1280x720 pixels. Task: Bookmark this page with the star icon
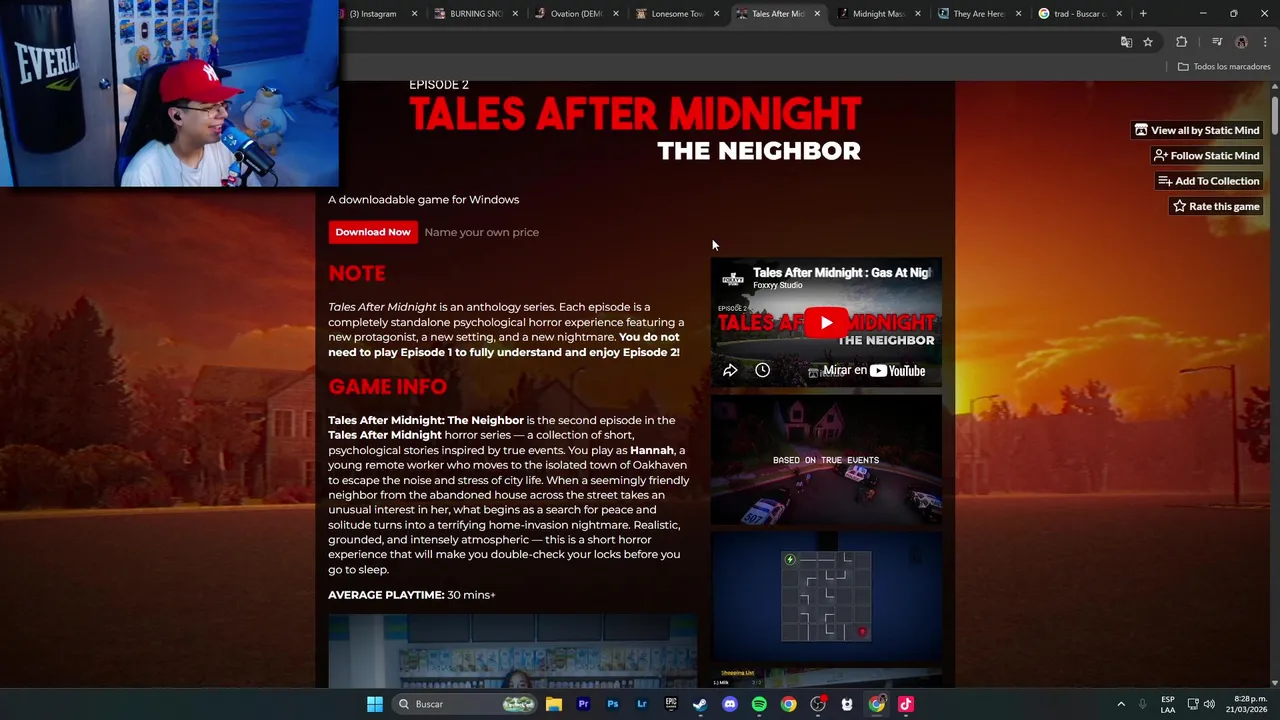click(x=1148, y=42)
